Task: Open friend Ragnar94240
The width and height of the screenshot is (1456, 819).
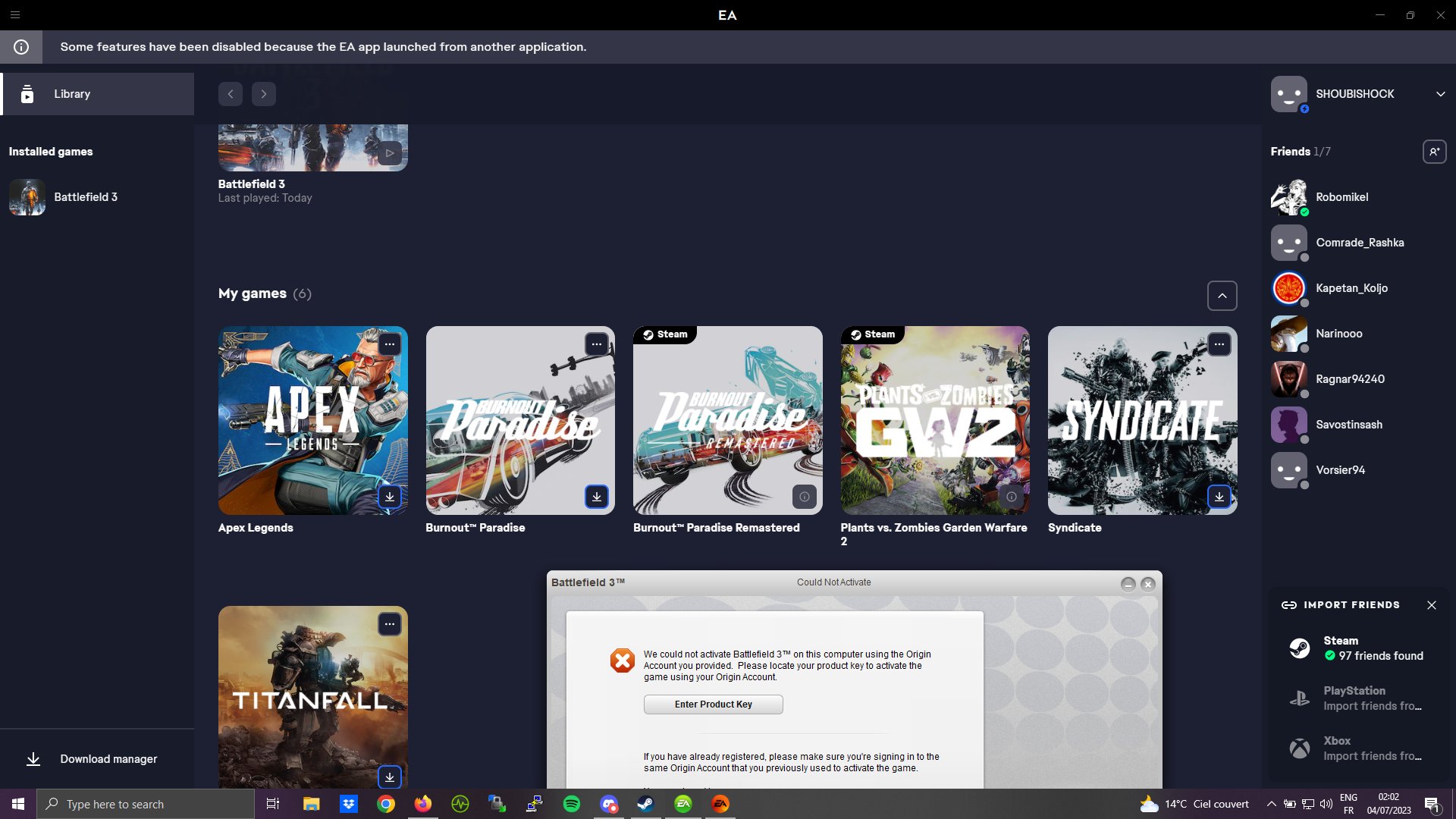Action: tap(1357, 379)
